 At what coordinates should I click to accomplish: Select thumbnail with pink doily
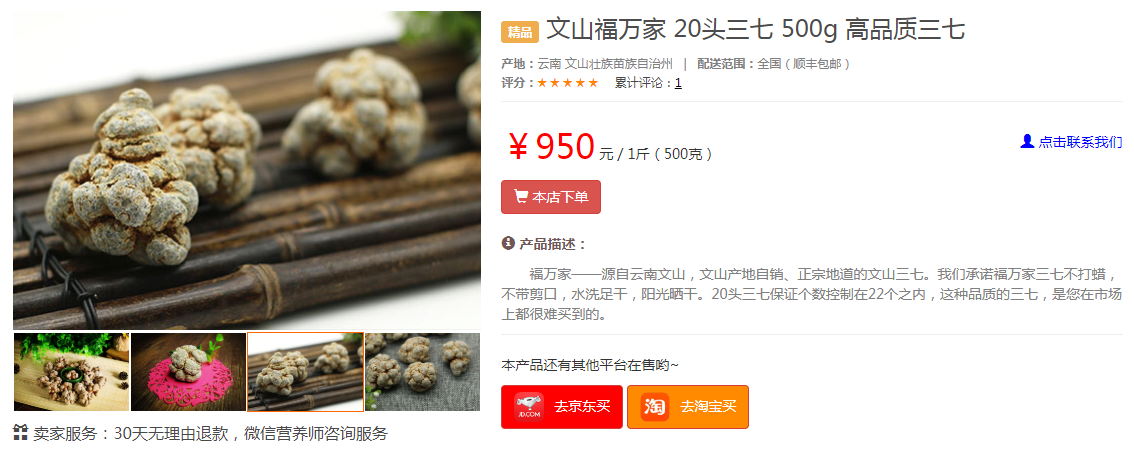(x=188, y=371)
